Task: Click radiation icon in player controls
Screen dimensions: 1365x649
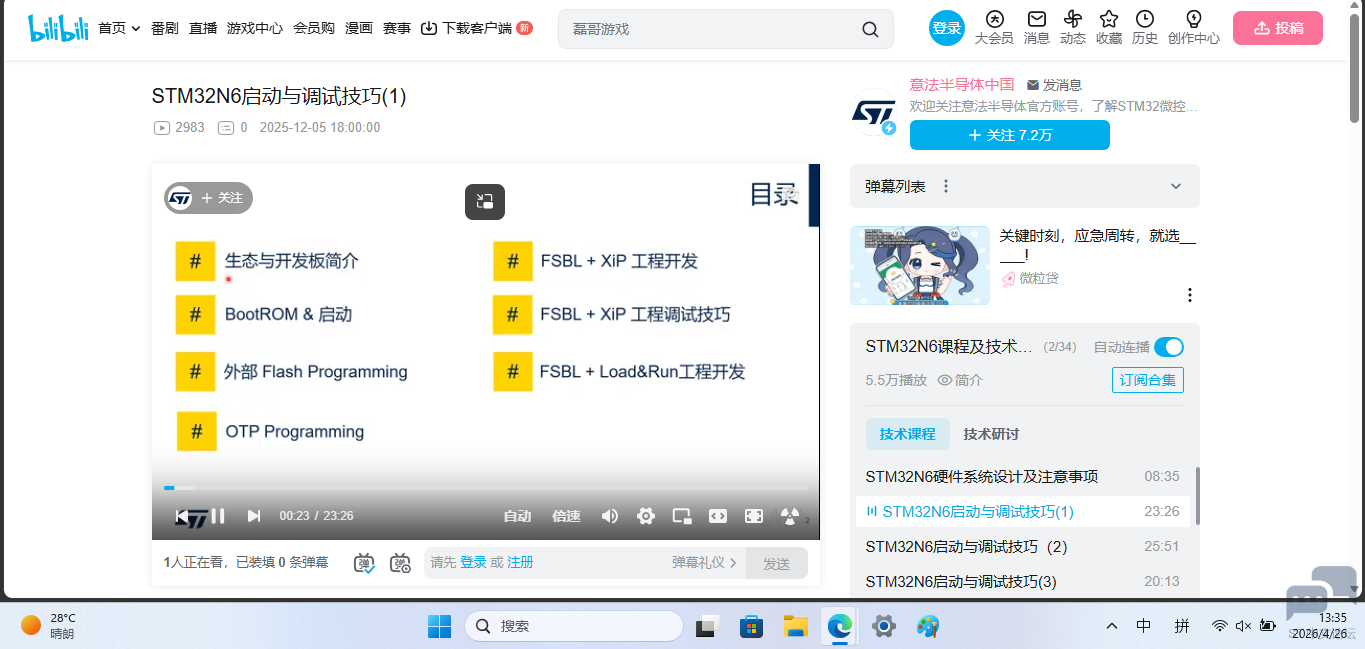Action: (x=790, y=516)
